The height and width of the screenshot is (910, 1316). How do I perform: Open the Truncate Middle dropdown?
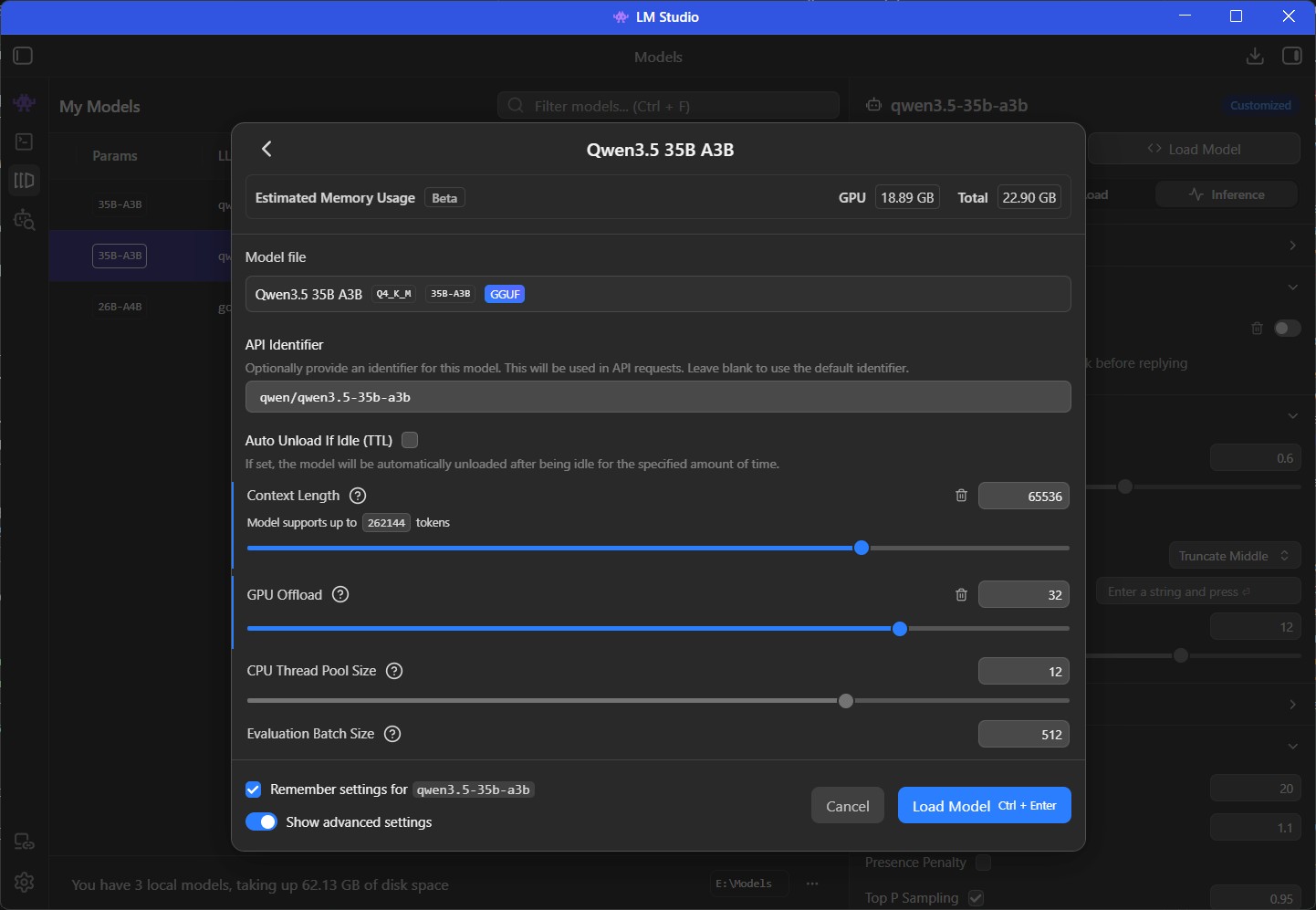[x=1234, y=556]
